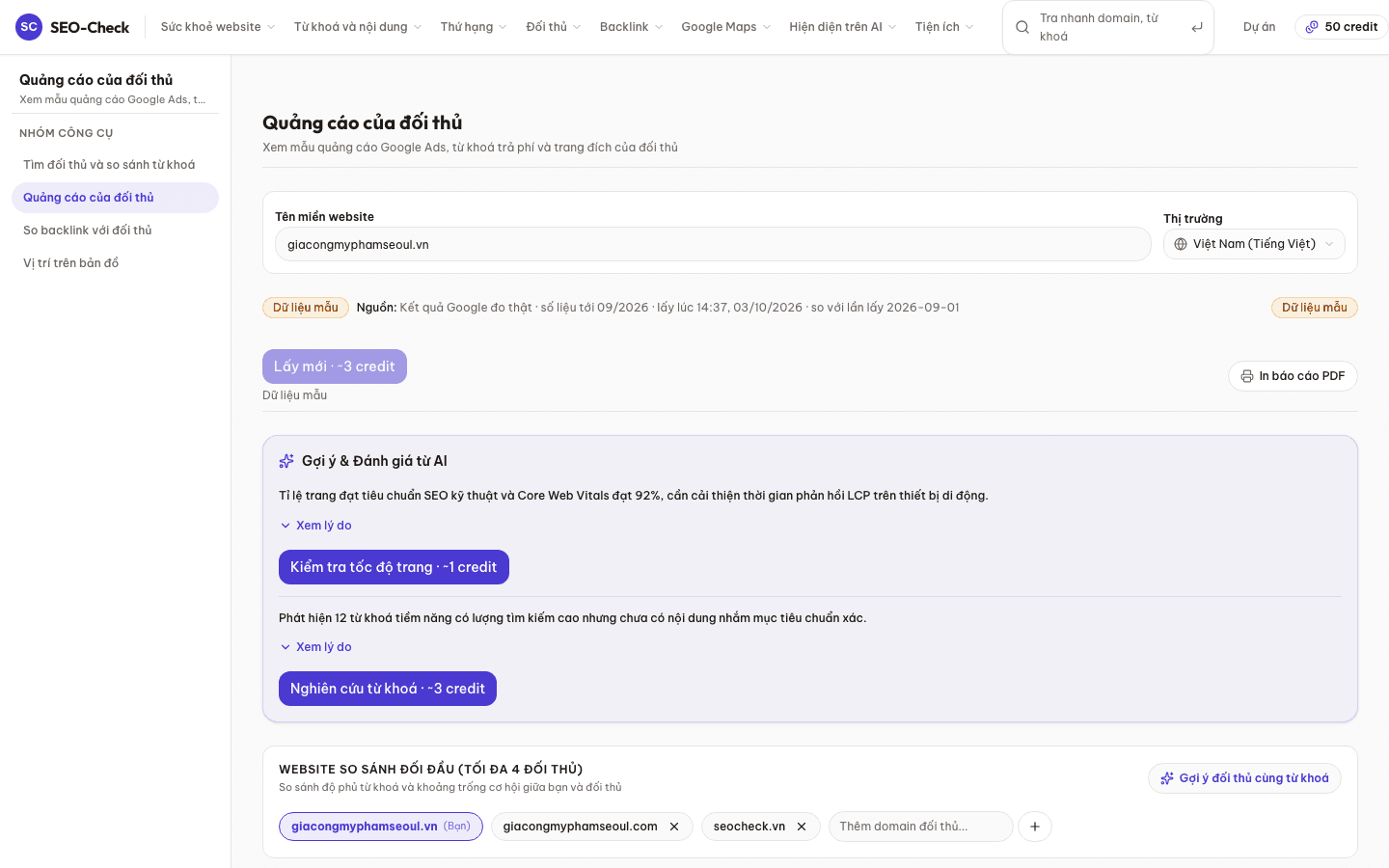This screenshot has width=1389, height=868.
Task: Open Vị trí trên bản đồ tool
Action: pos(115,263)
